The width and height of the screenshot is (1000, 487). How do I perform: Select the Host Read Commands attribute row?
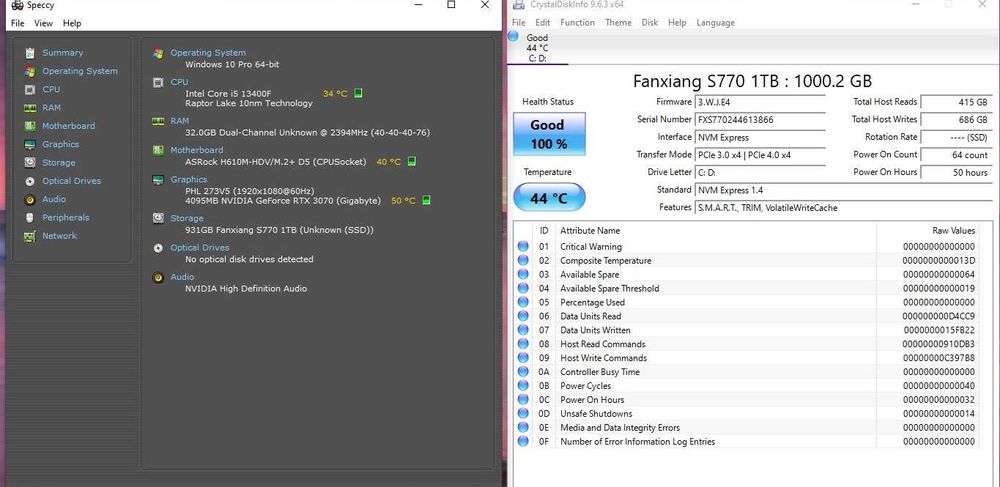747,344
